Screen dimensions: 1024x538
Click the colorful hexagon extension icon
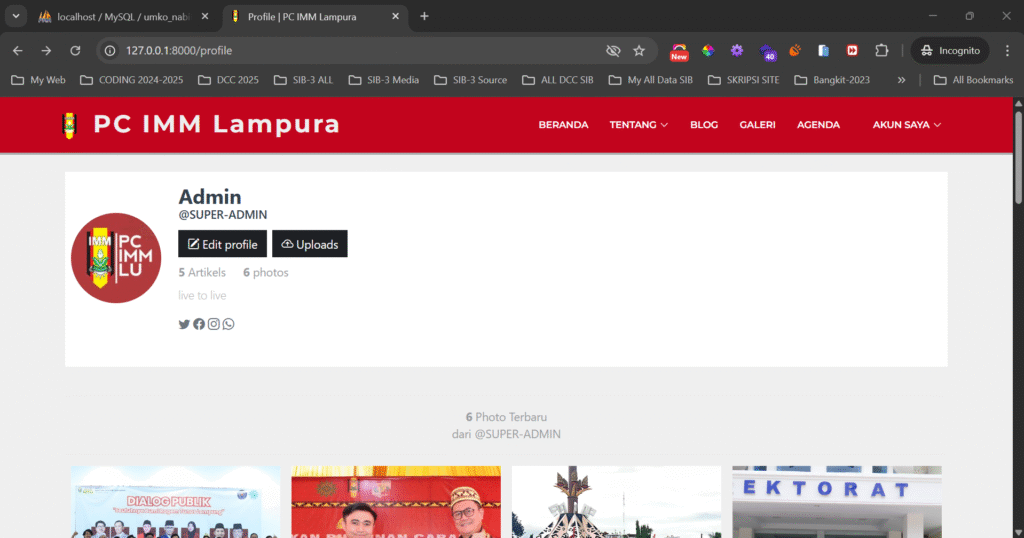708,50
